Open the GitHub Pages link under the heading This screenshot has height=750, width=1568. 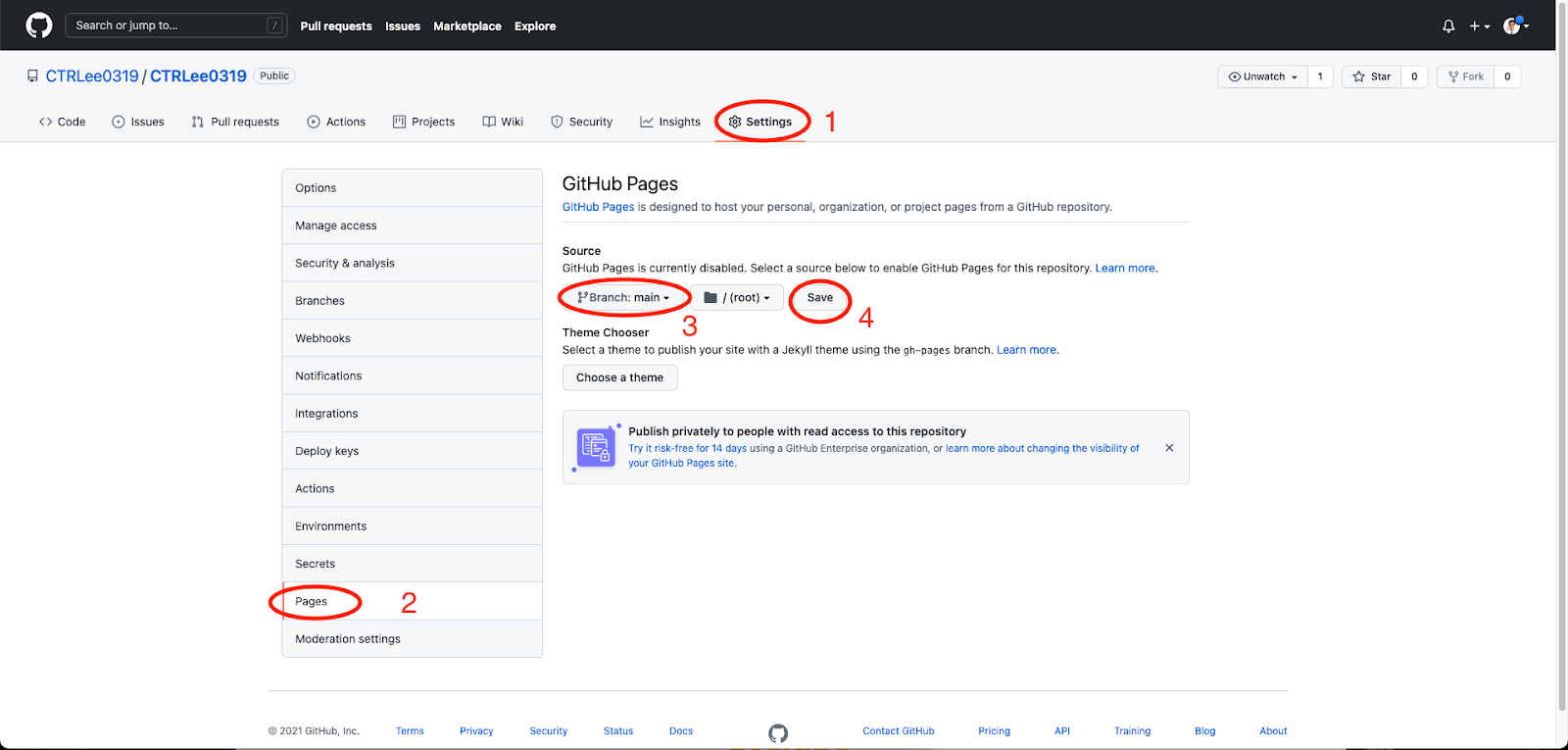tap(598, 207)
